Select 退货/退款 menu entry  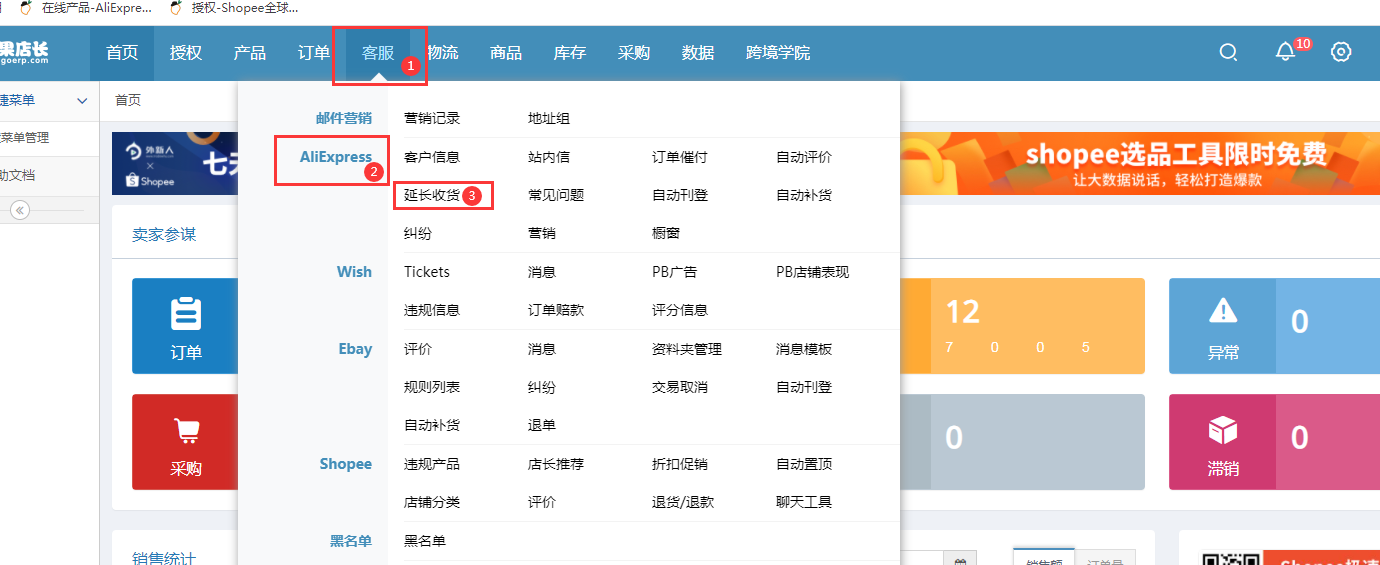683,502
